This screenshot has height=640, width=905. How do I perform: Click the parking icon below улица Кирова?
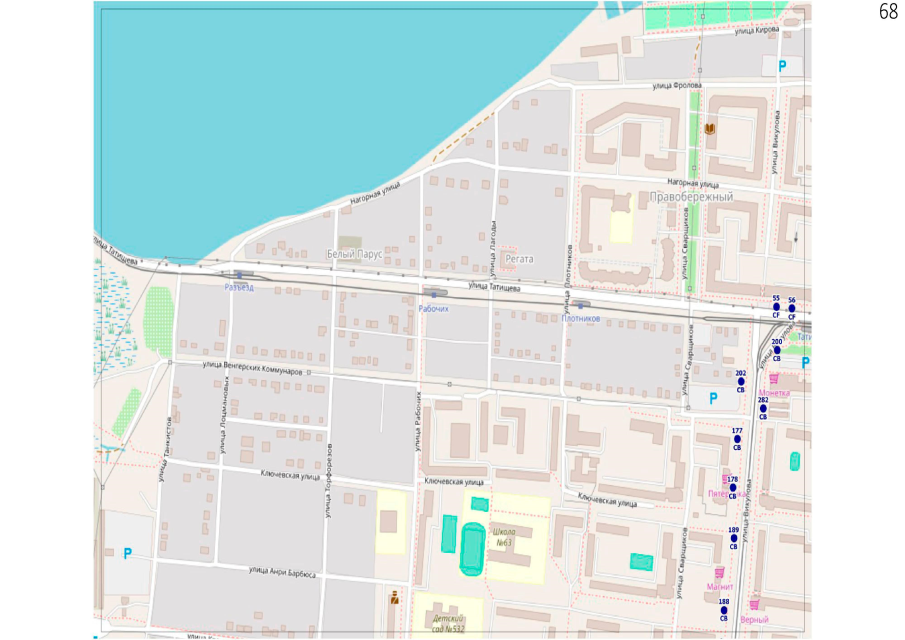point(782,66)
